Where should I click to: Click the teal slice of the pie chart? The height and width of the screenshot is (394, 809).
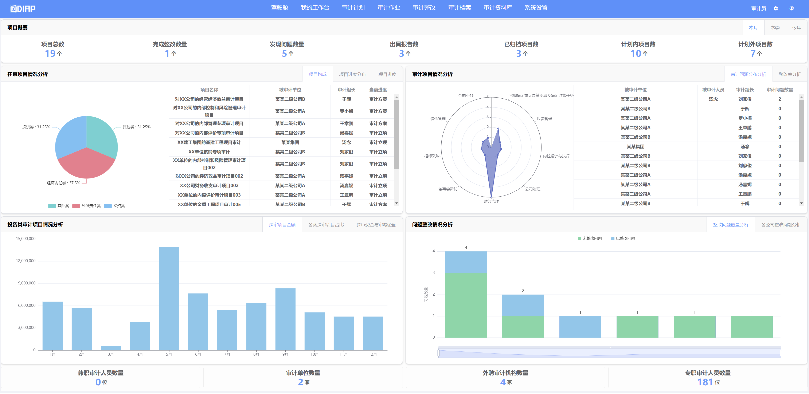101,137
